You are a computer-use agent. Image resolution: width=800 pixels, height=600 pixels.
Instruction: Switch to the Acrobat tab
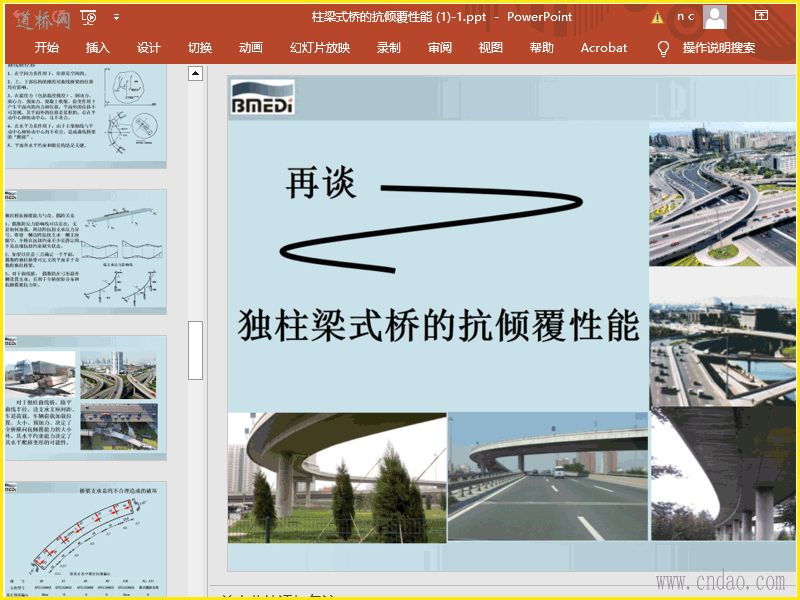tap(604, 48)
